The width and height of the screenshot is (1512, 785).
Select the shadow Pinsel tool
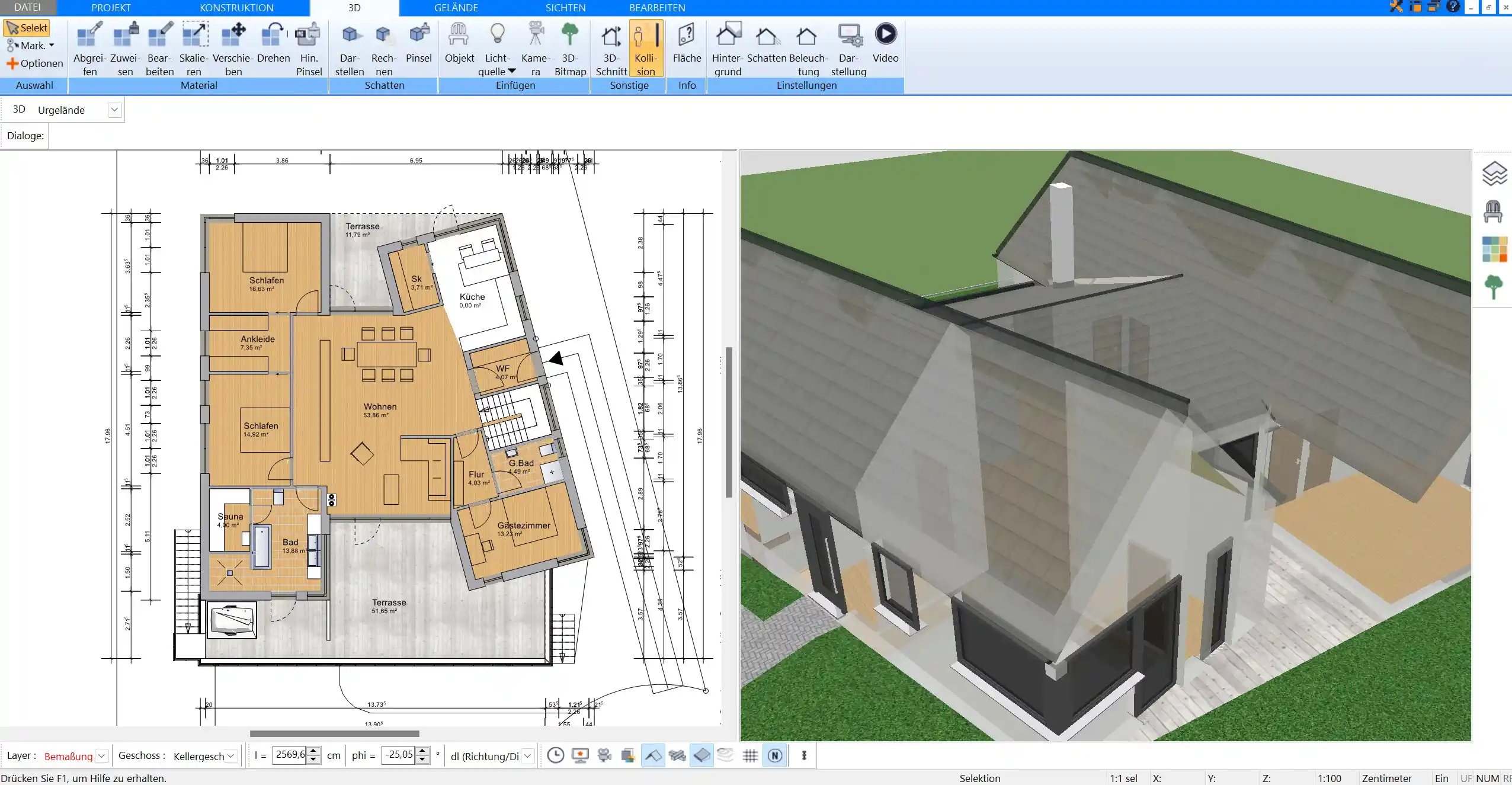[x=419, y=43]
